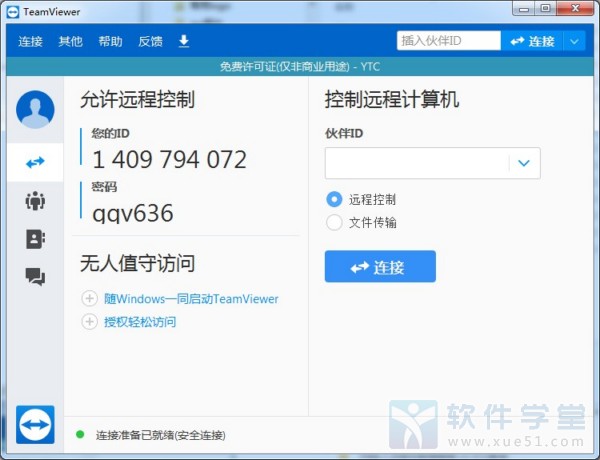Click the top toolbar 连接 button

click(532, 41)
